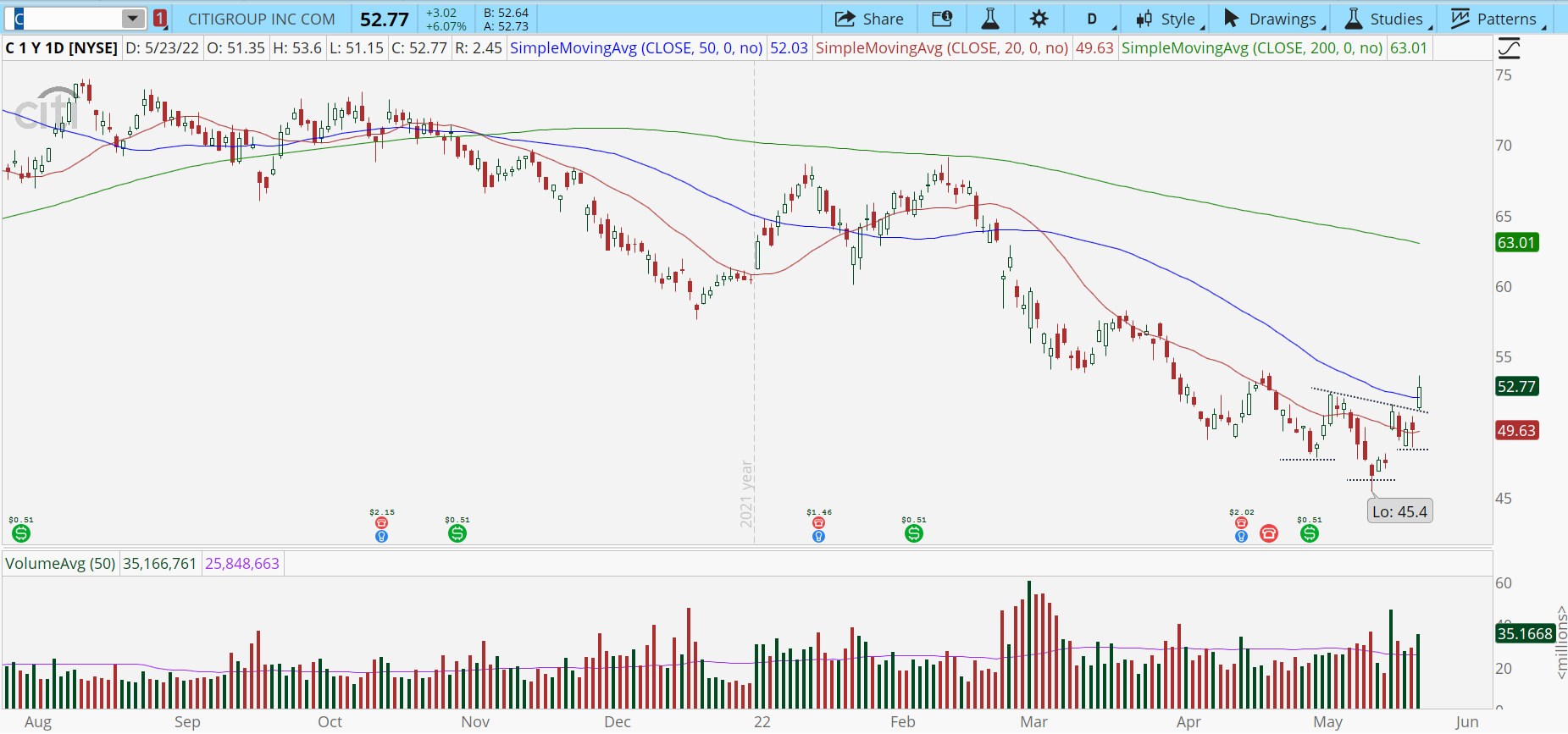Open the Drawings dropdown menu

pos(1273,19)
